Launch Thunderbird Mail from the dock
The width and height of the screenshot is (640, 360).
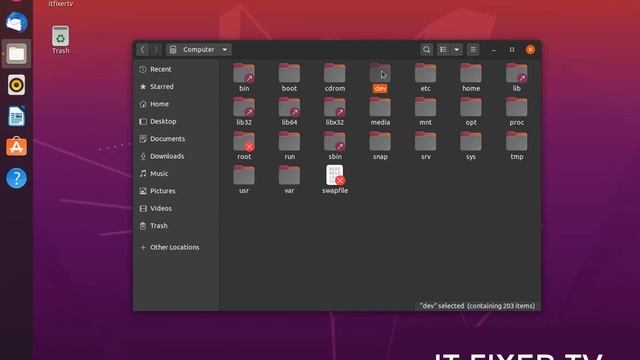(x=16, y=22)
